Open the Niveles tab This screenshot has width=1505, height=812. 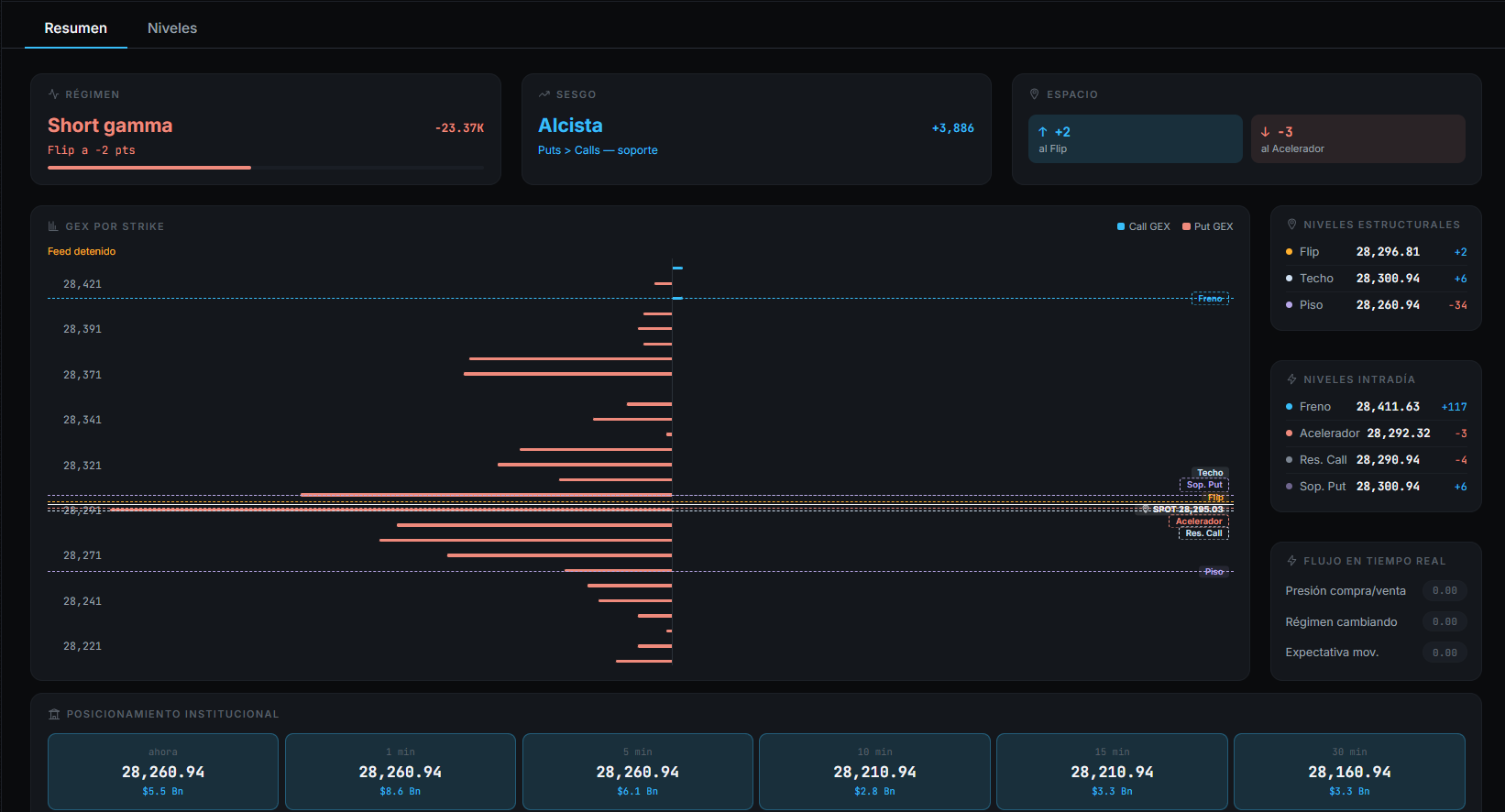coord(172,28)
